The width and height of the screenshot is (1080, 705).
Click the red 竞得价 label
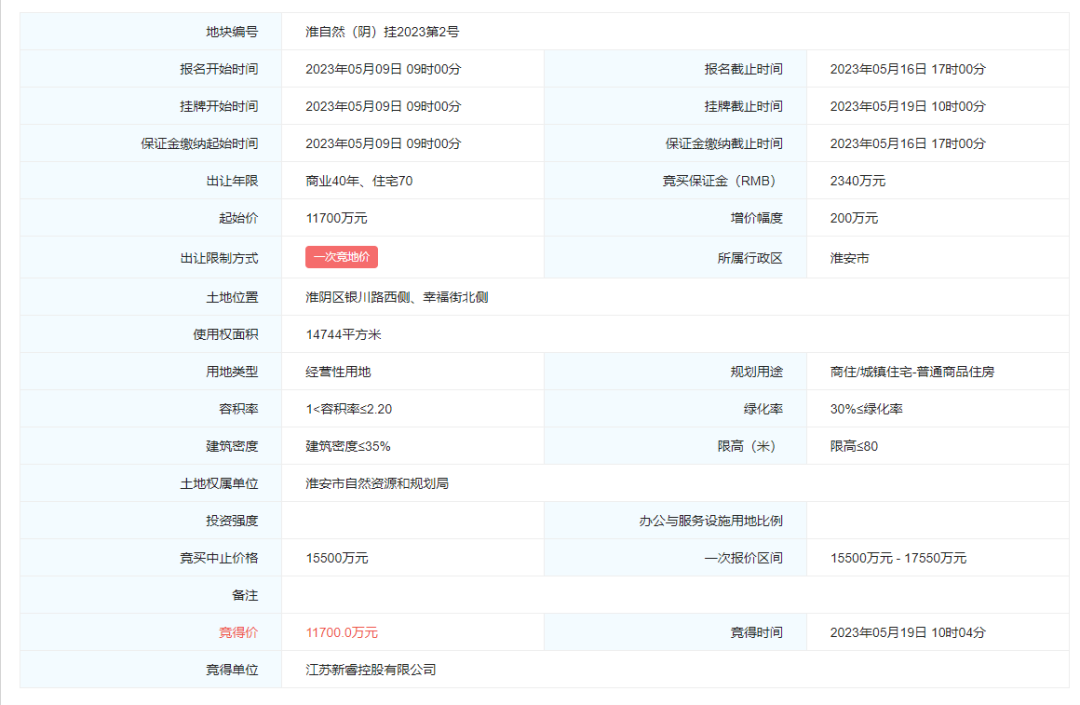238,632
